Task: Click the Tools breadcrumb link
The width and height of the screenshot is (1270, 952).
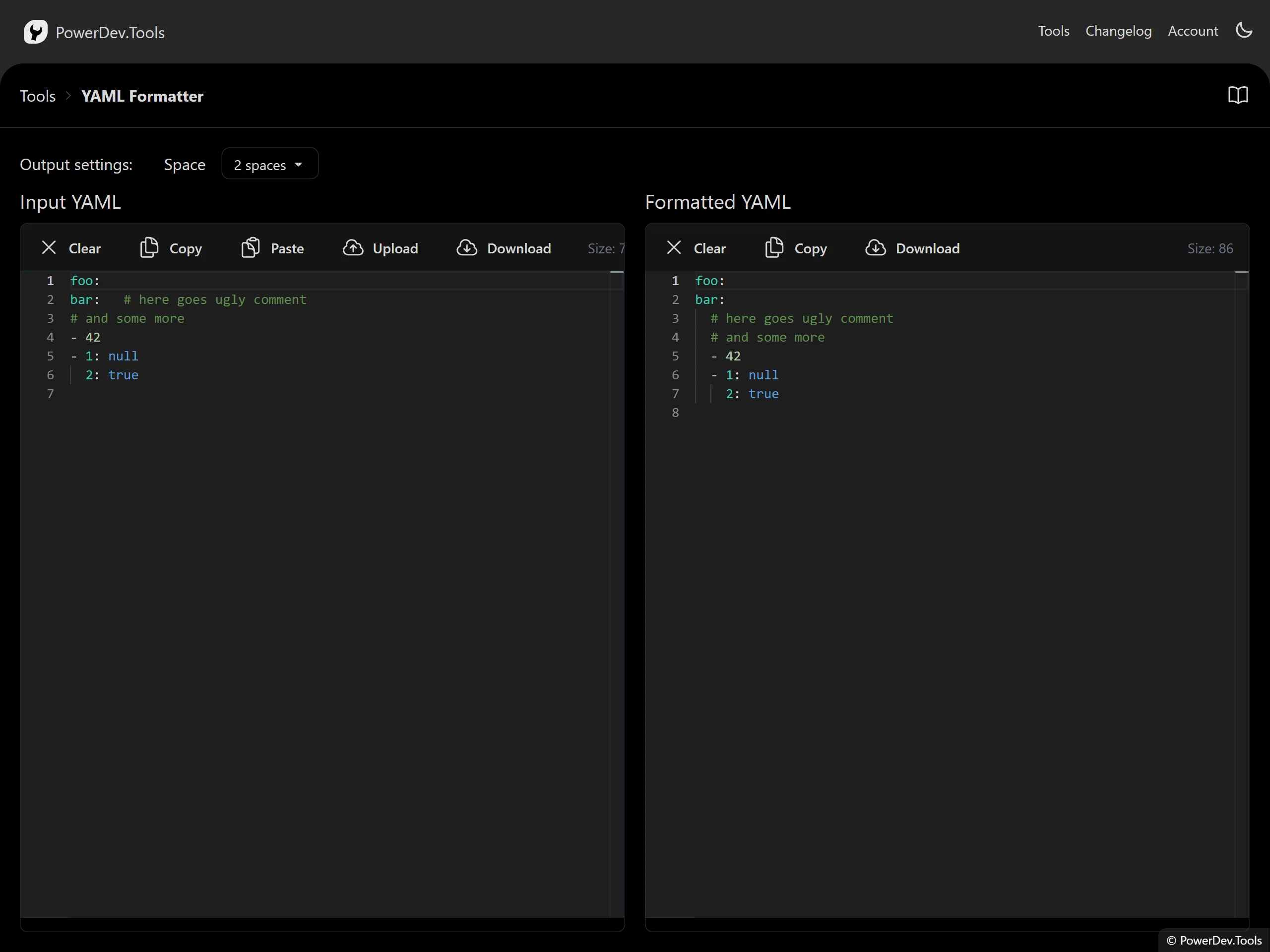Action: click(x=38, y=96)
